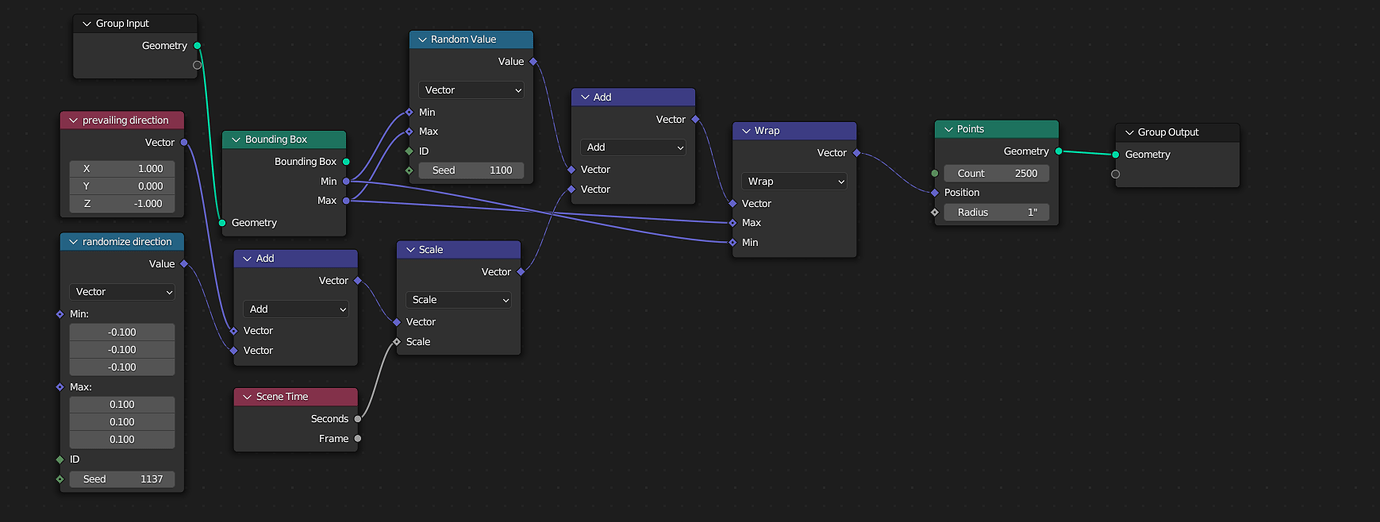Click Count field with value 2500
This screenshot has width=1380, height=522.
click(x=996, y=173)
